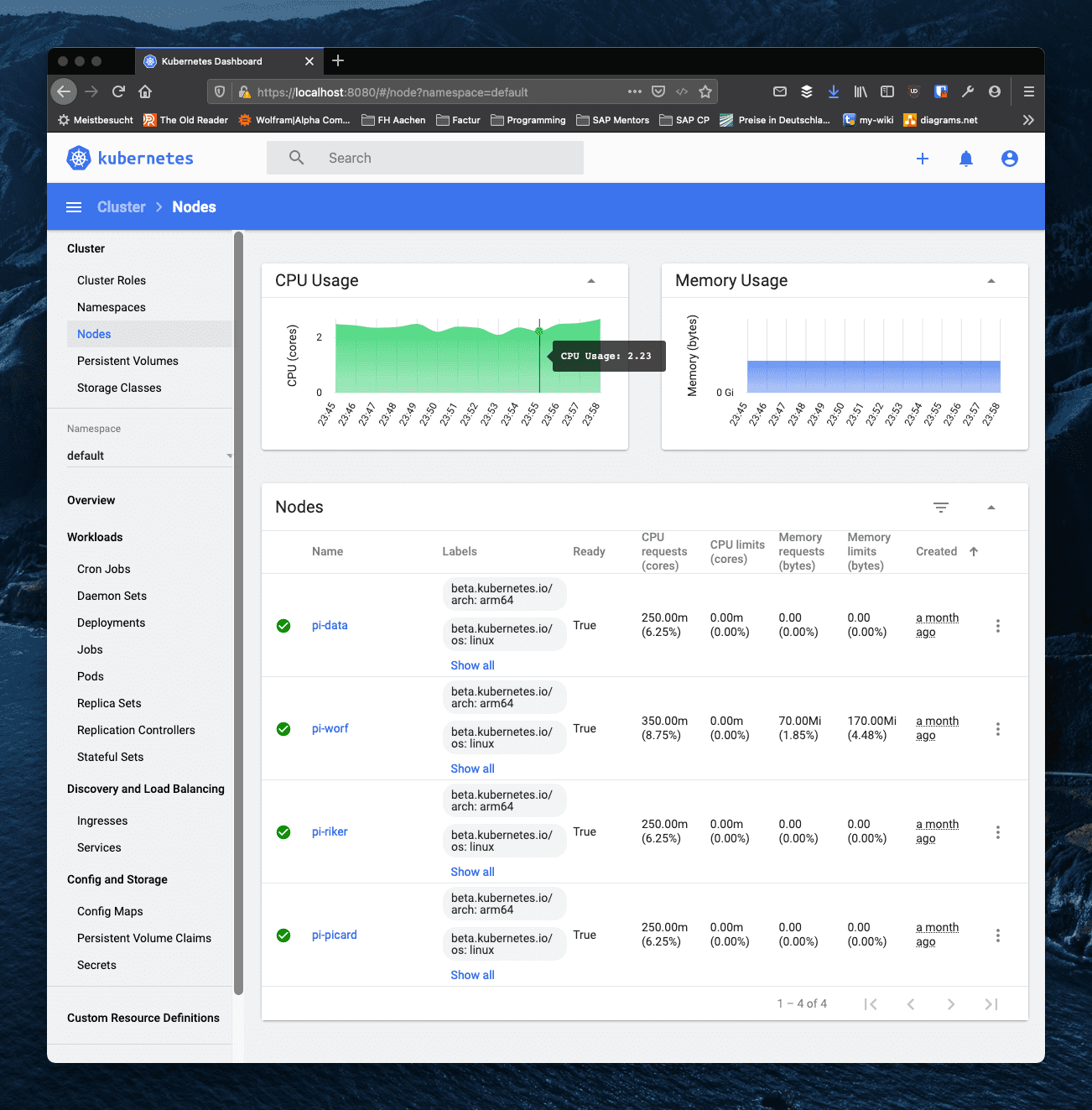Image resolution: width=1092 pixels, height=1110 pixels.
Task: Go to previous page of nodes
Action: coord(911,1004)
